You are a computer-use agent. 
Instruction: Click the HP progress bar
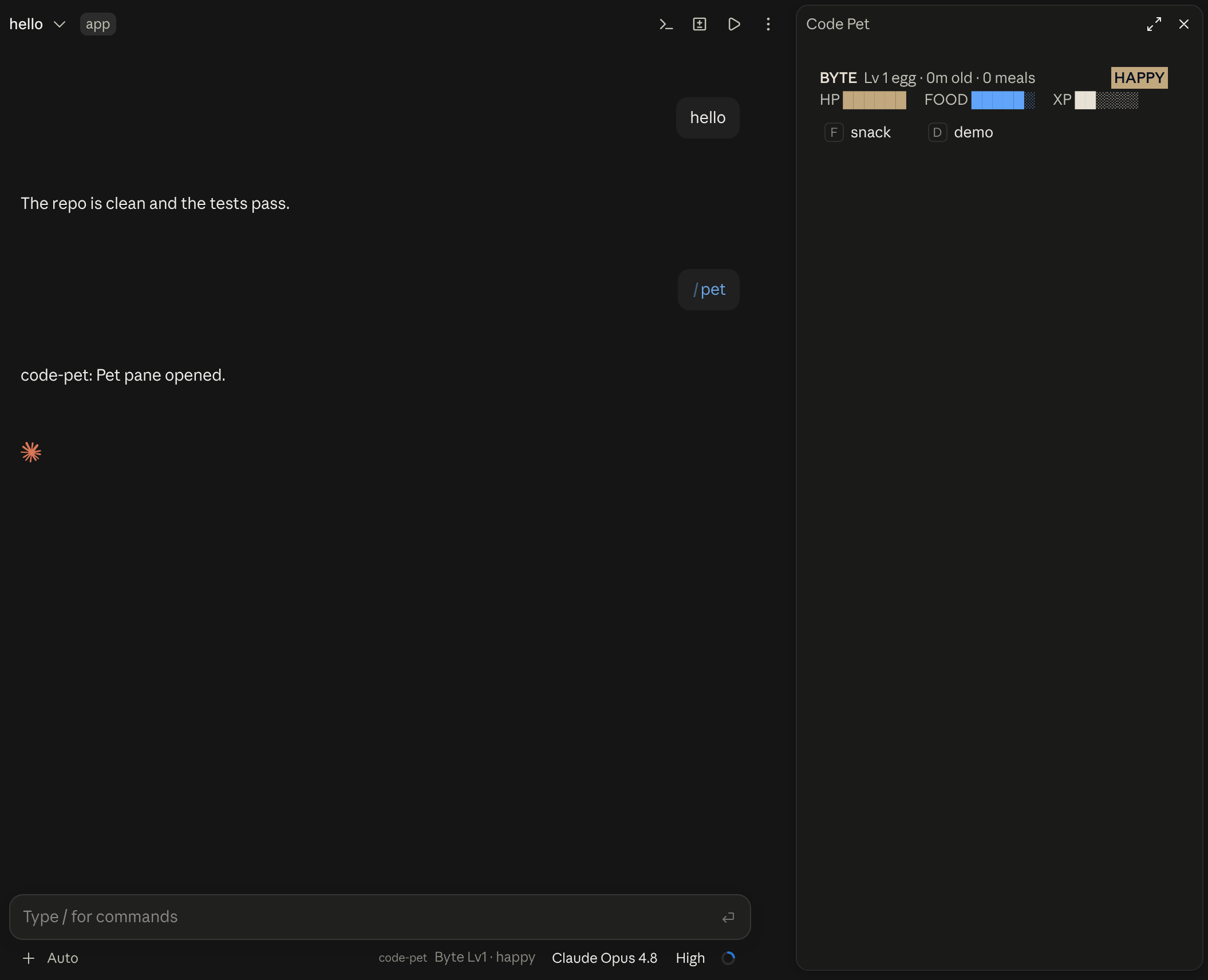click(874, 100)
